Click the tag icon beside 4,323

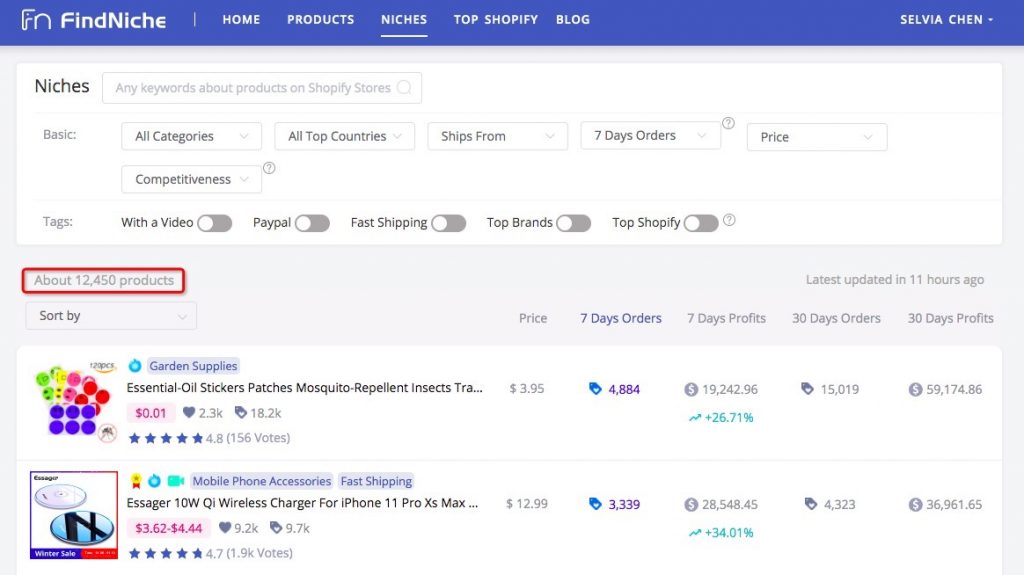[x=810, y=504]
